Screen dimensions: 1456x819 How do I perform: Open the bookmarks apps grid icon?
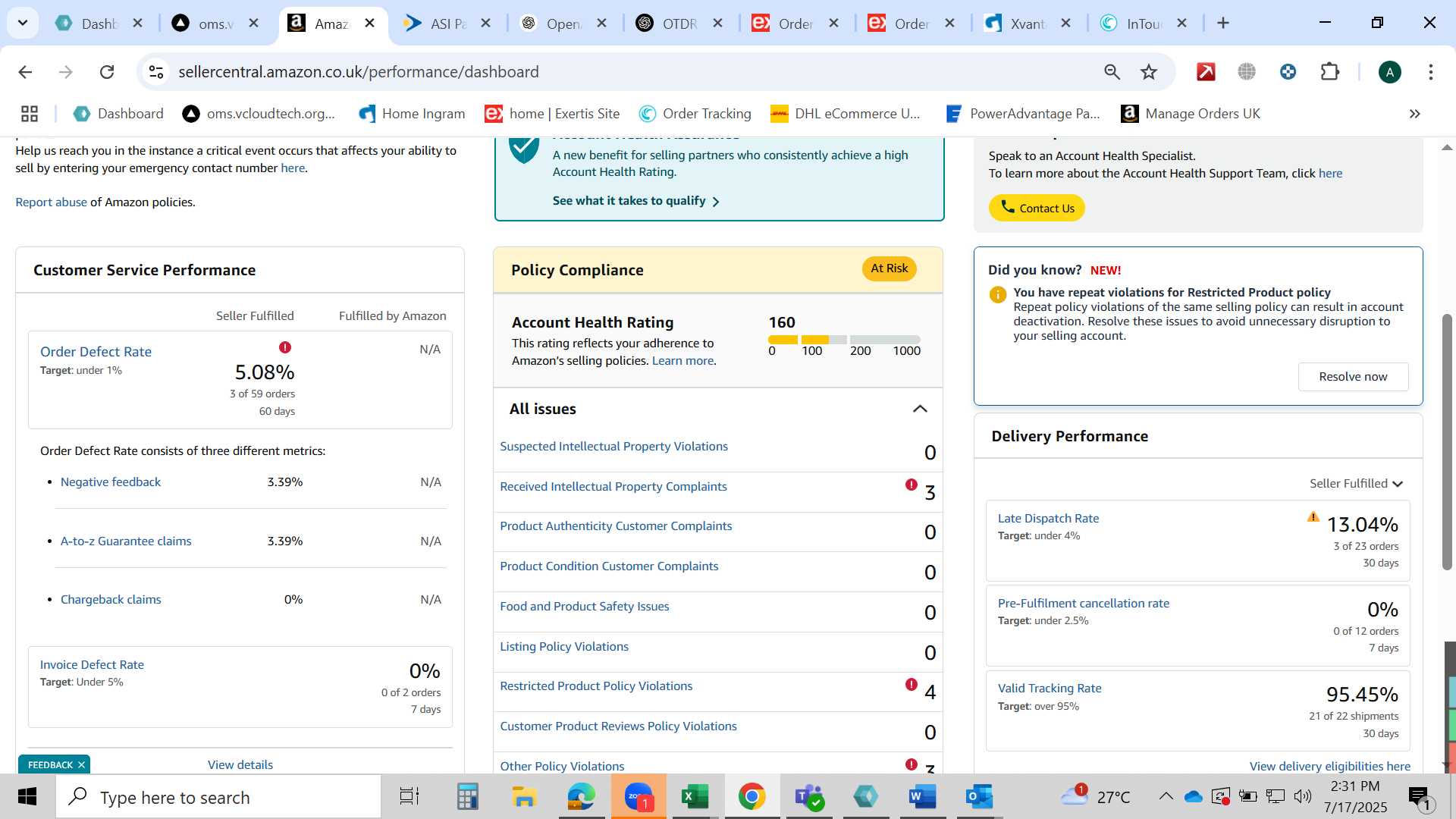(30, 114)
